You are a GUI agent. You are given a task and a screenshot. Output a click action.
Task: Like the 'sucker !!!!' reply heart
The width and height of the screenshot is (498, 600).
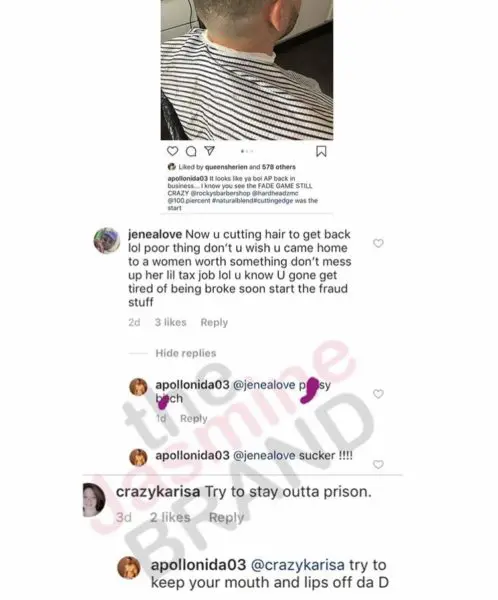[378, 464]
